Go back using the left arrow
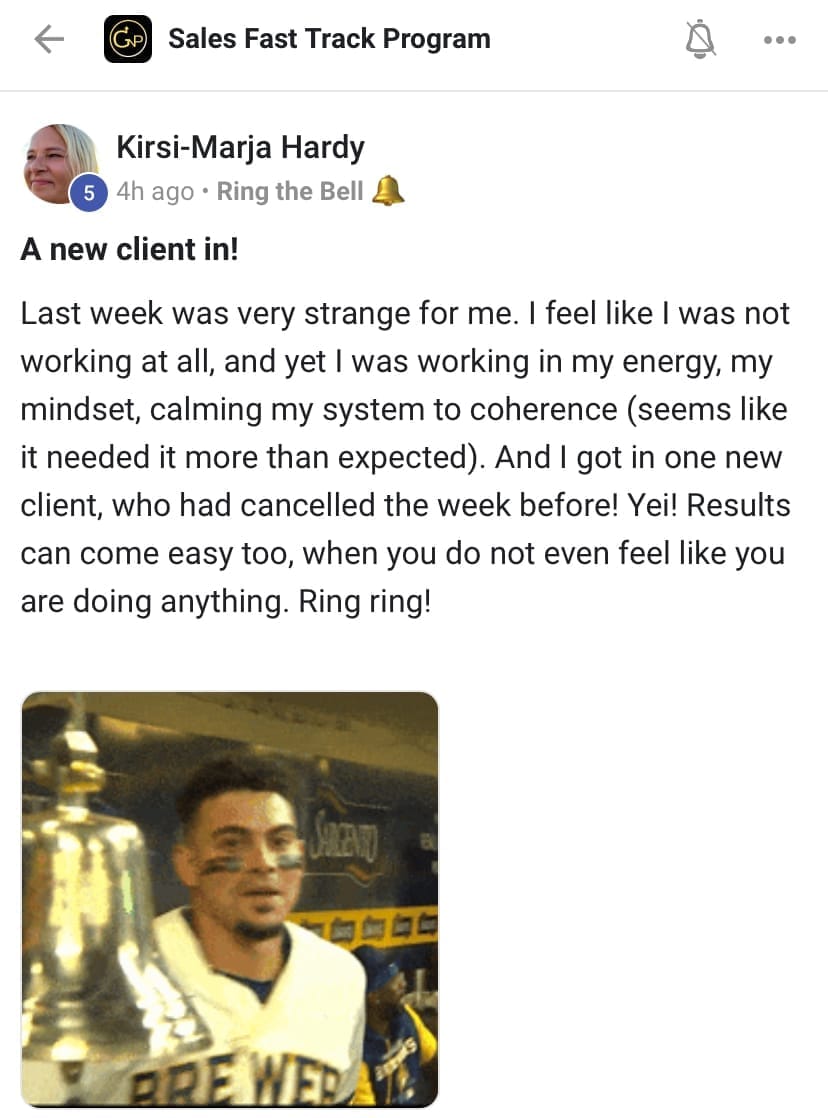 [48, 40]
